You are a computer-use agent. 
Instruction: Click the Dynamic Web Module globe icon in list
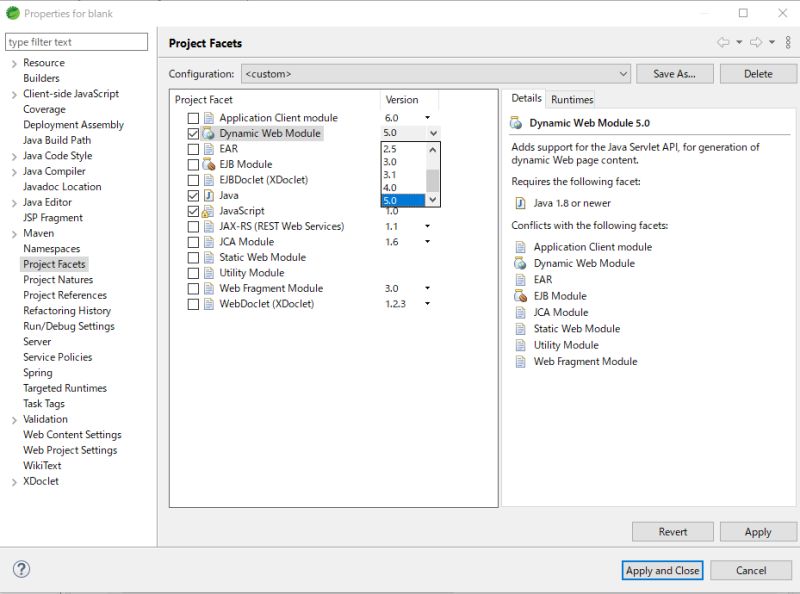click(x=208, y=133)
